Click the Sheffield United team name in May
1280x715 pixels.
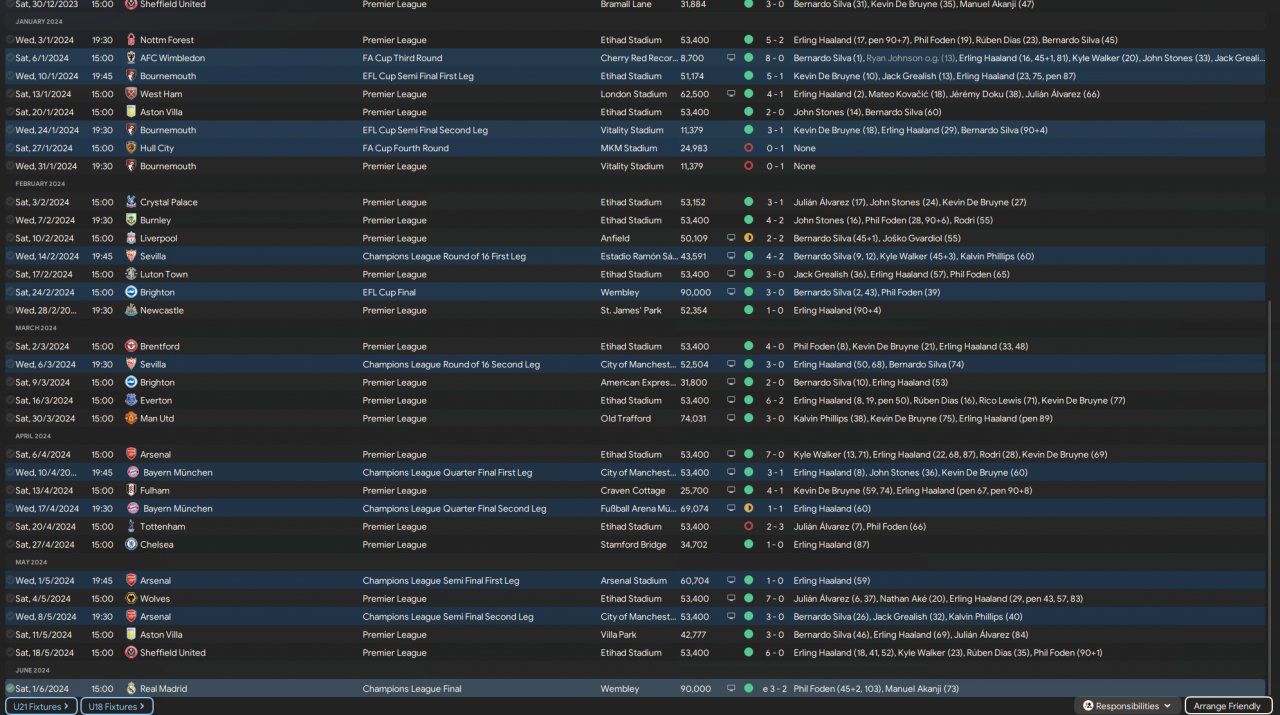click(x=173, y=652)
